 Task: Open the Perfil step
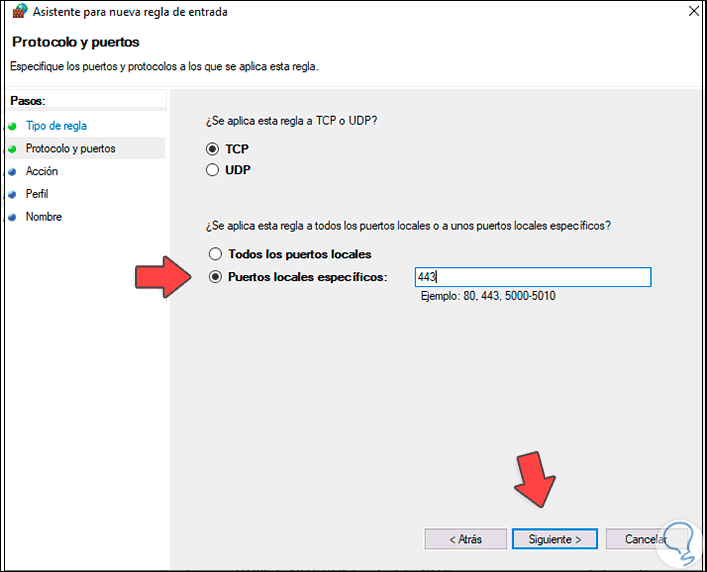[x=37, y=194]
